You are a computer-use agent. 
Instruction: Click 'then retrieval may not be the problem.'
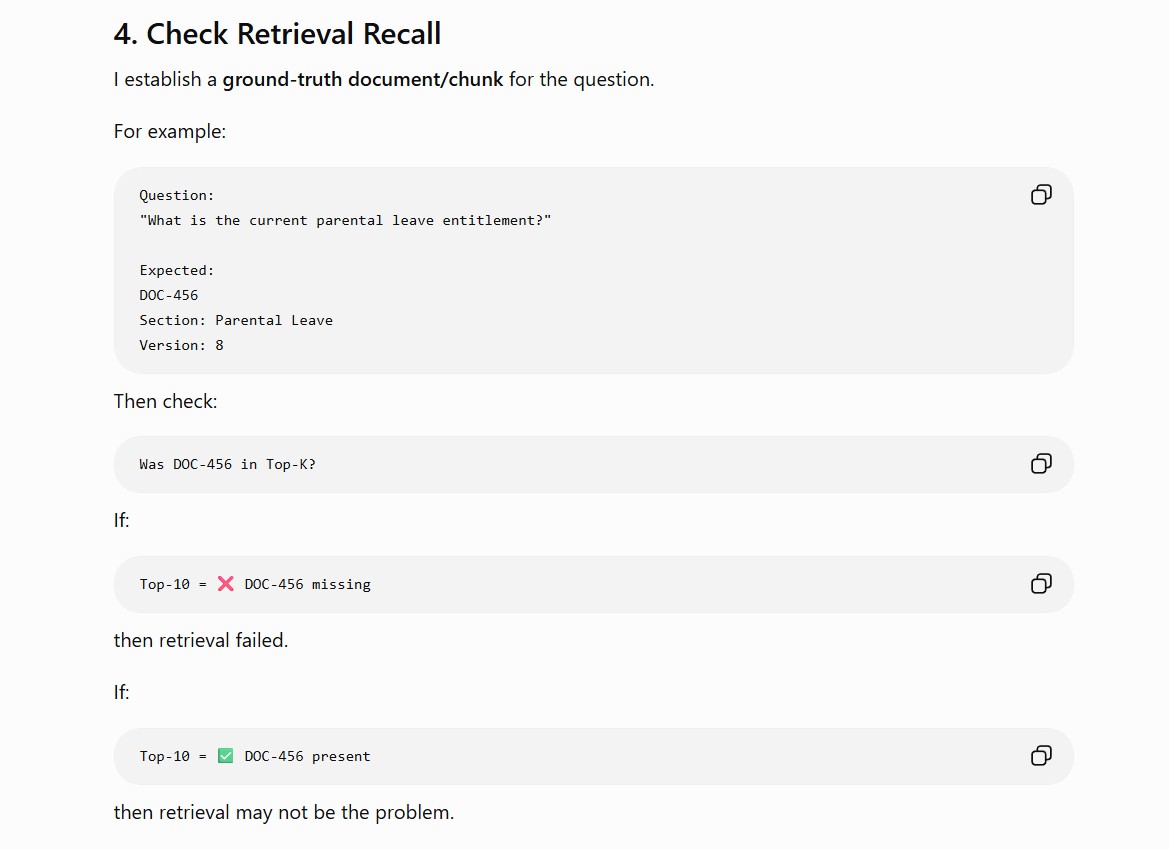coord(283,812)
